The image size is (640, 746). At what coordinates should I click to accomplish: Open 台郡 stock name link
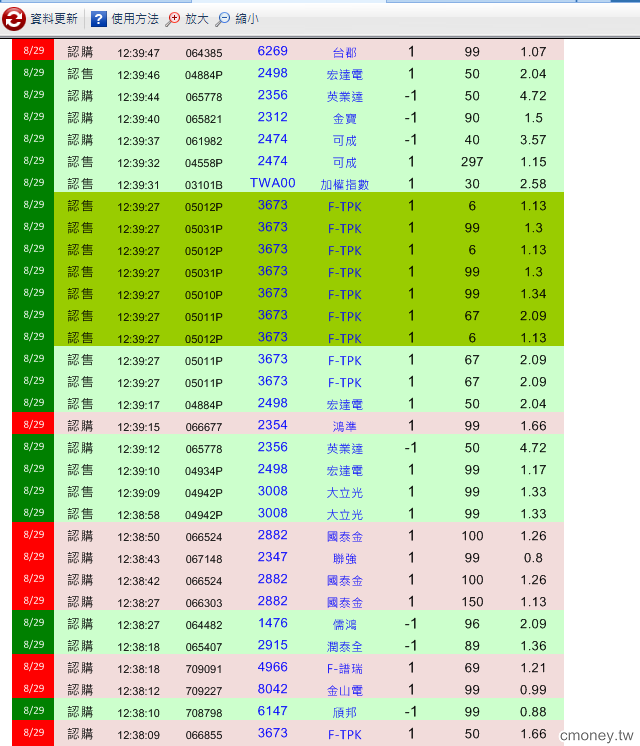(345, 52)
